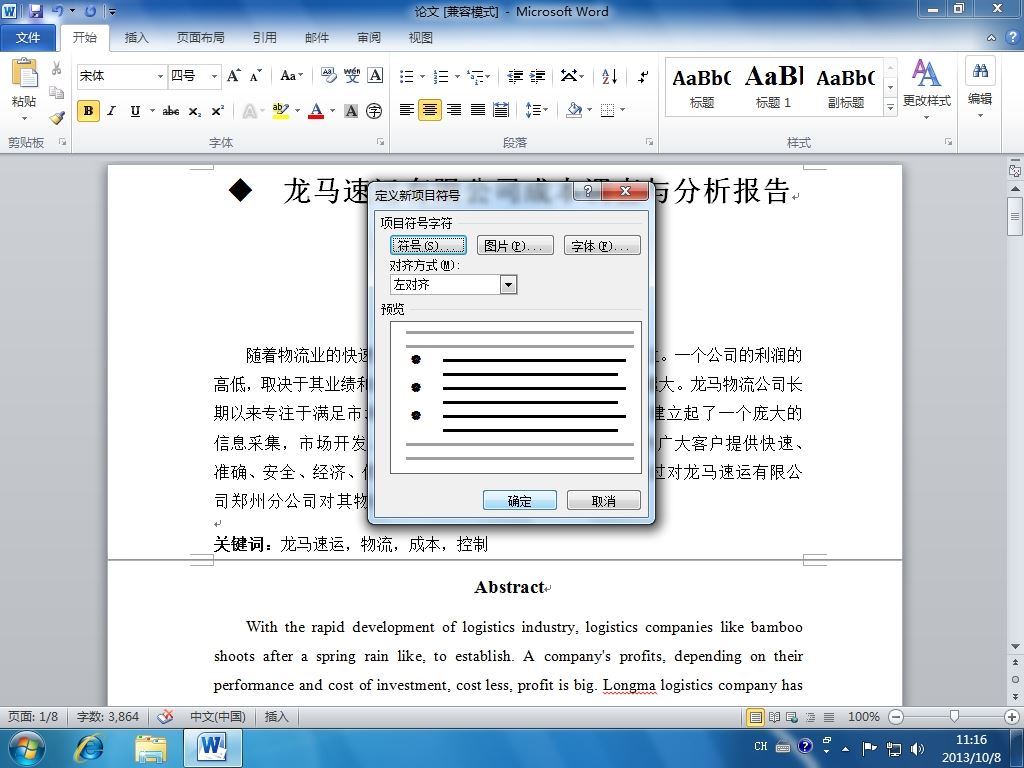
Task: Click 取消 Cancel button
Action: [x=603, y=501]
